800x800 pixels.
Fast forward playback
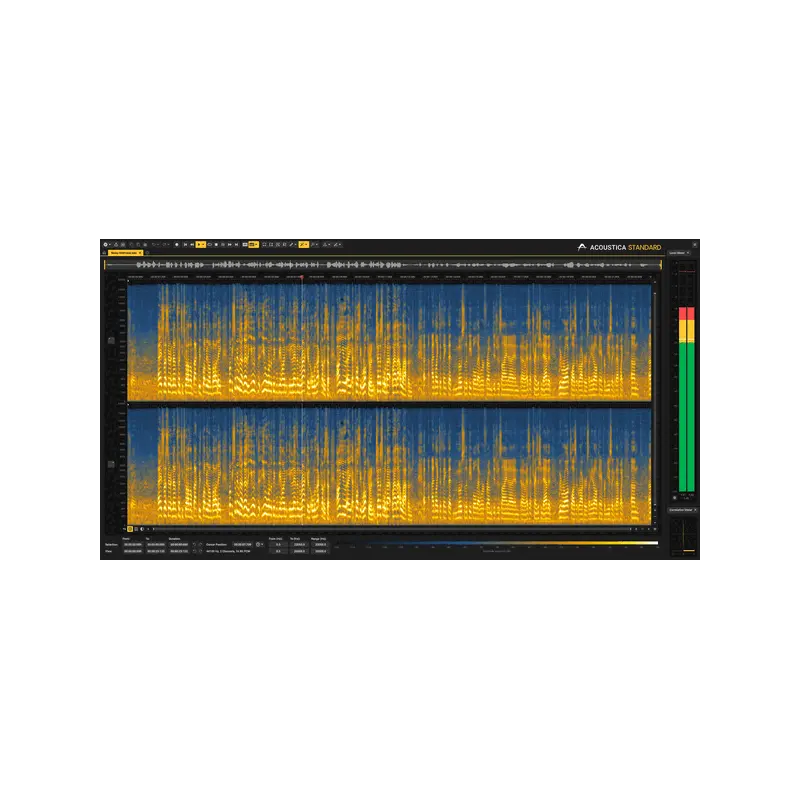(x=230, y=245)
